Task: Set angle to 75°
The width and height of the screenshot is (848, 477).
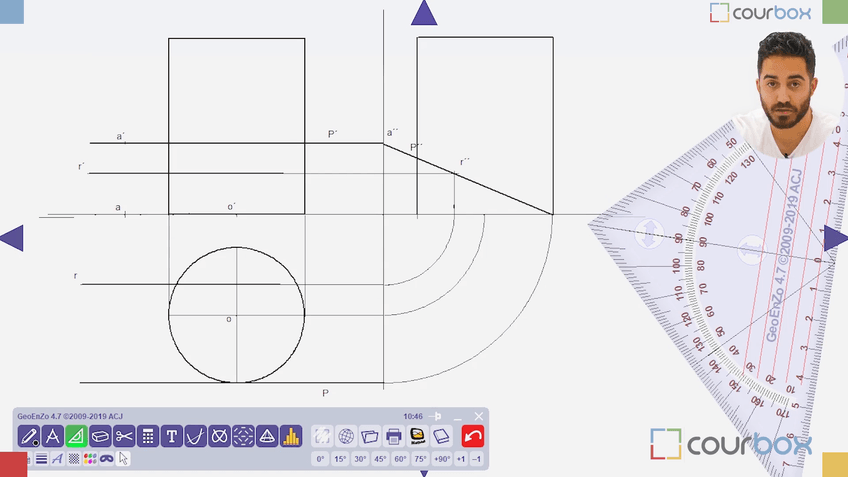Action: pos(420,459)
